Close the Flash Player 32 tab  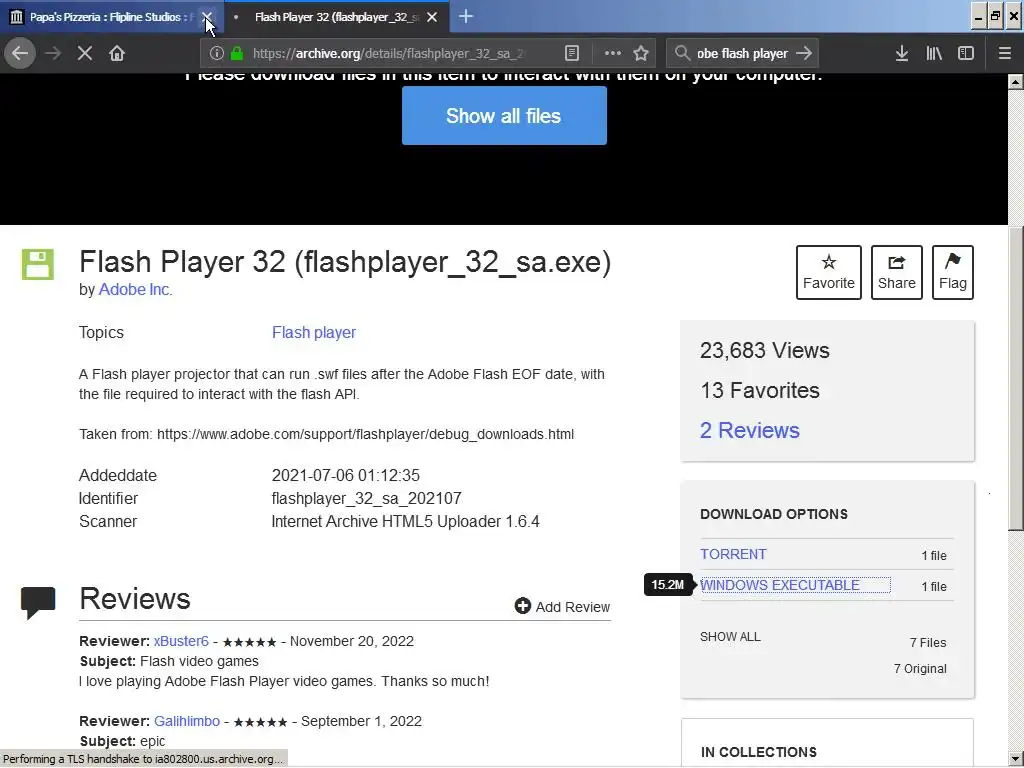(432, 17)
